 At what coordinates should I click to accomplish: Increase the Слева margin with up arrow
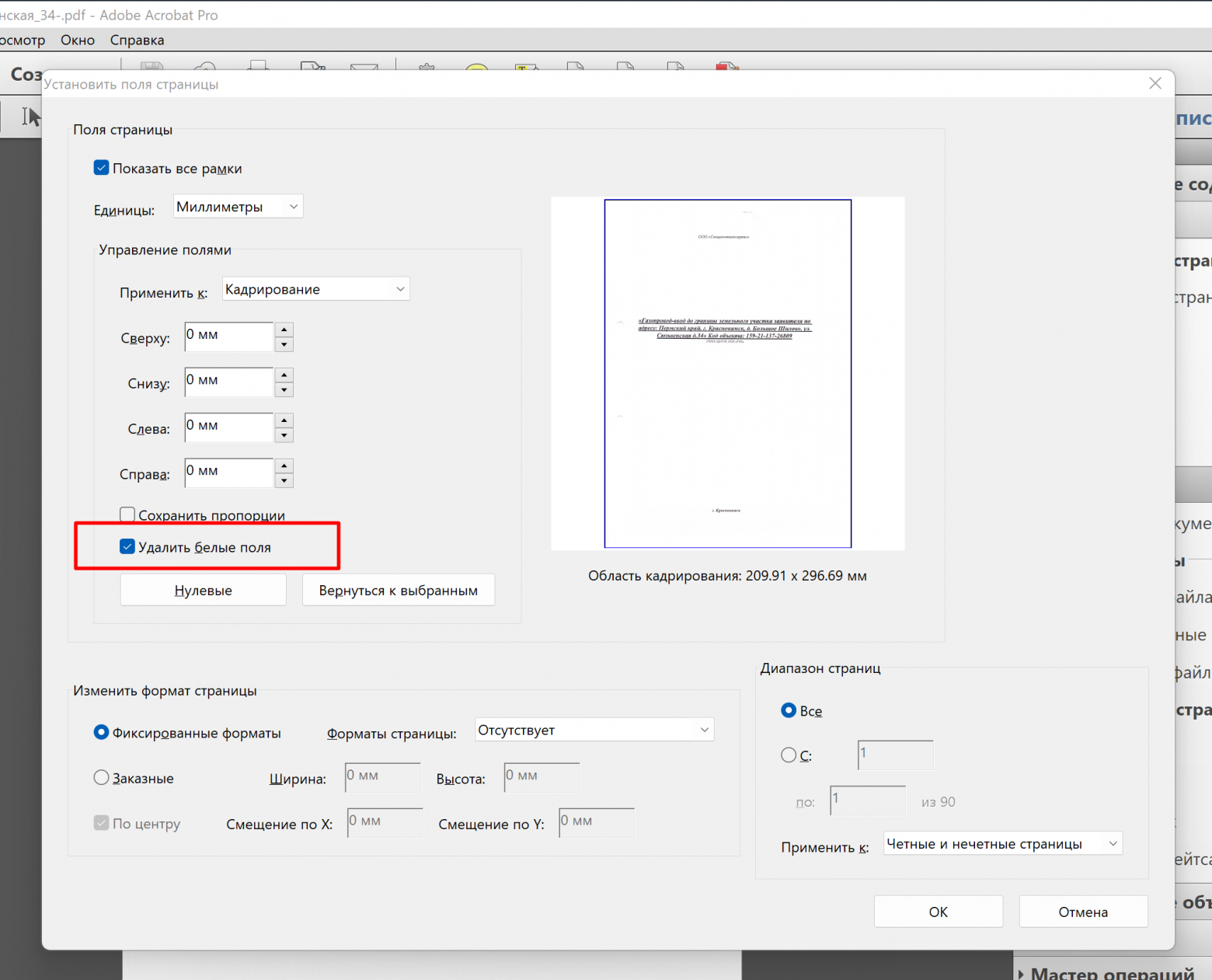pos(284,420)
